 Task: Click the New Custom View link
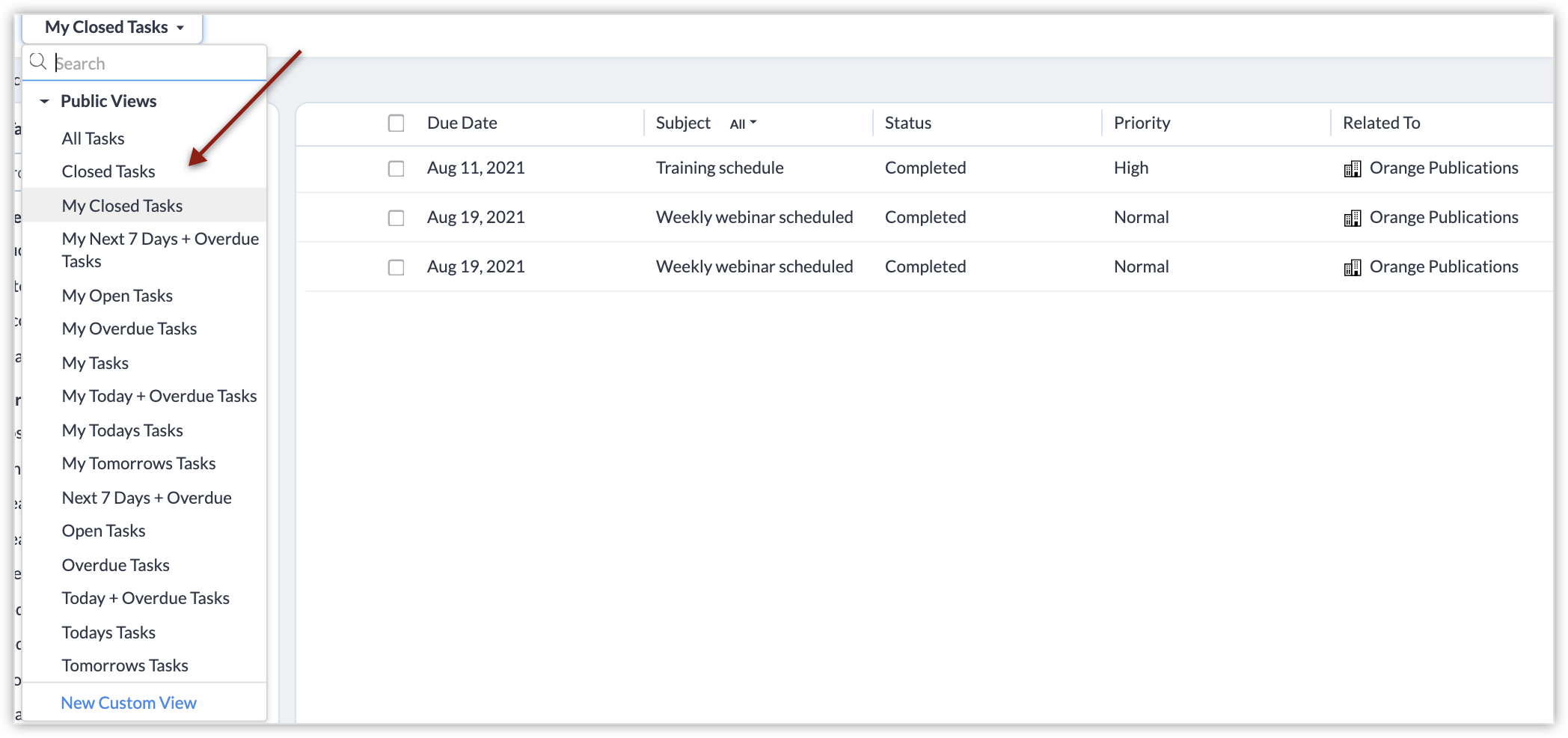129,703
